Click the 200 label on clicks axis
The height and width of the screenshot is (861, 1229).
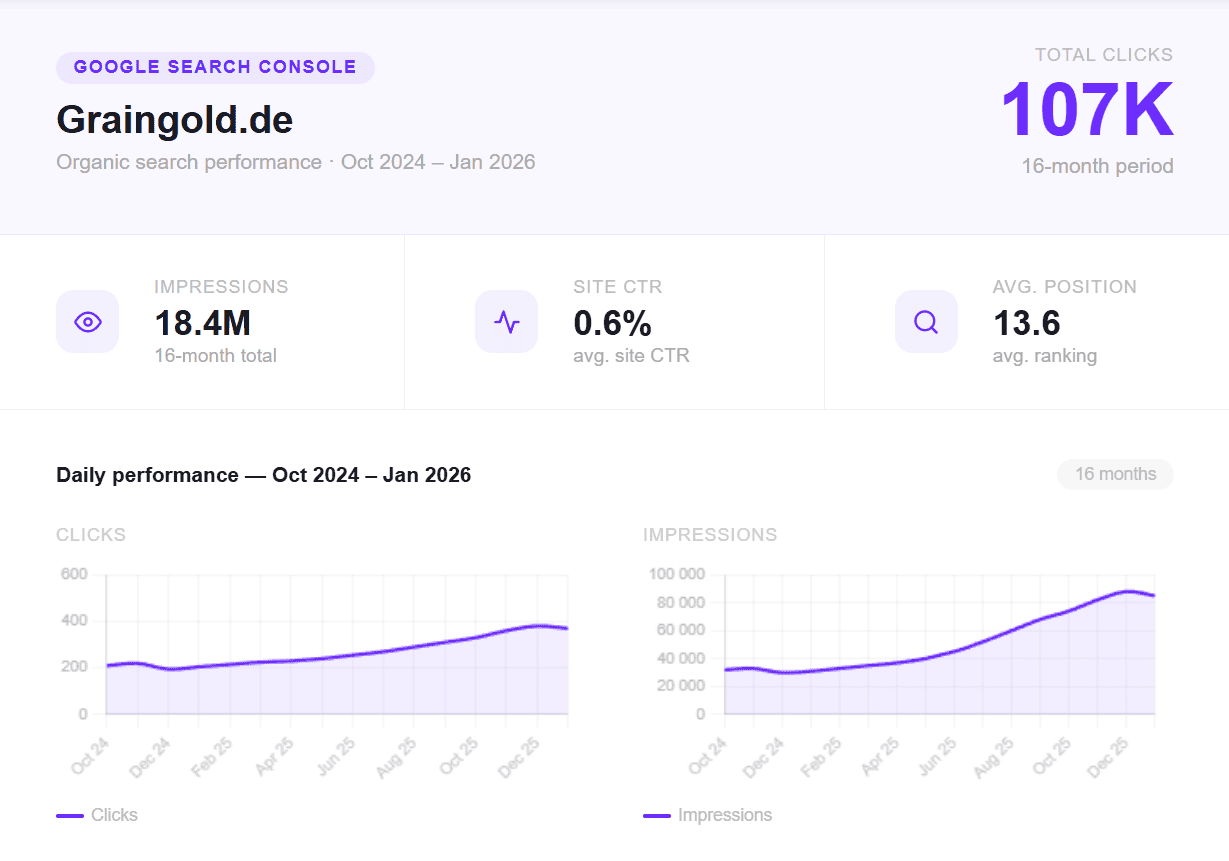click(74, 667)
